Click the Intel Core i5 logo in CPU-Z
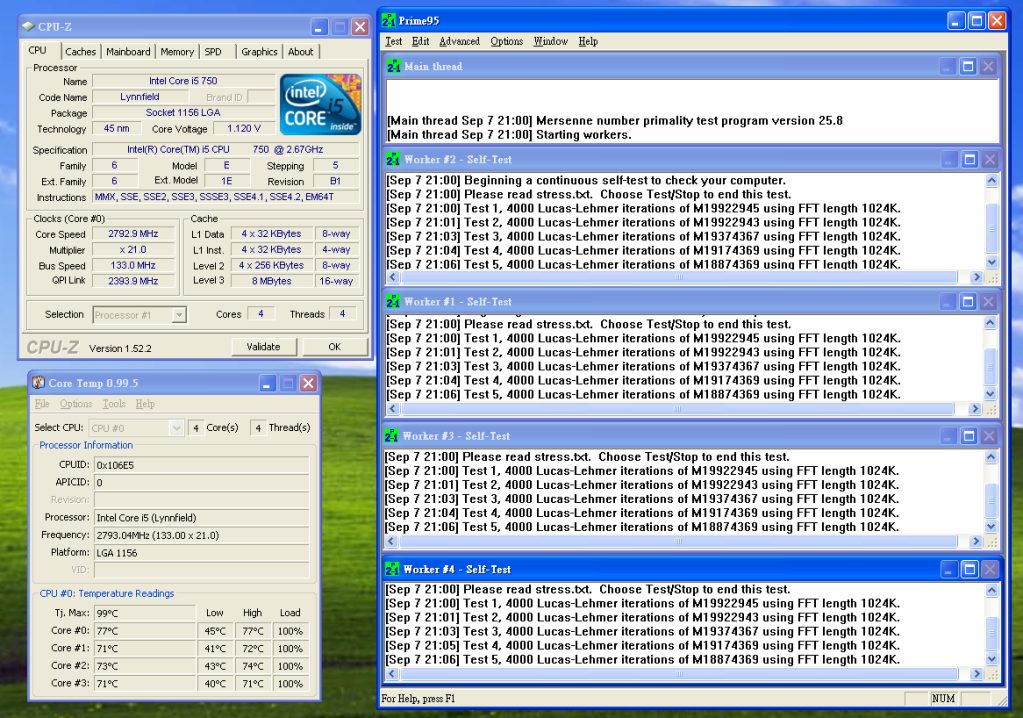 (x=320, y=104)
